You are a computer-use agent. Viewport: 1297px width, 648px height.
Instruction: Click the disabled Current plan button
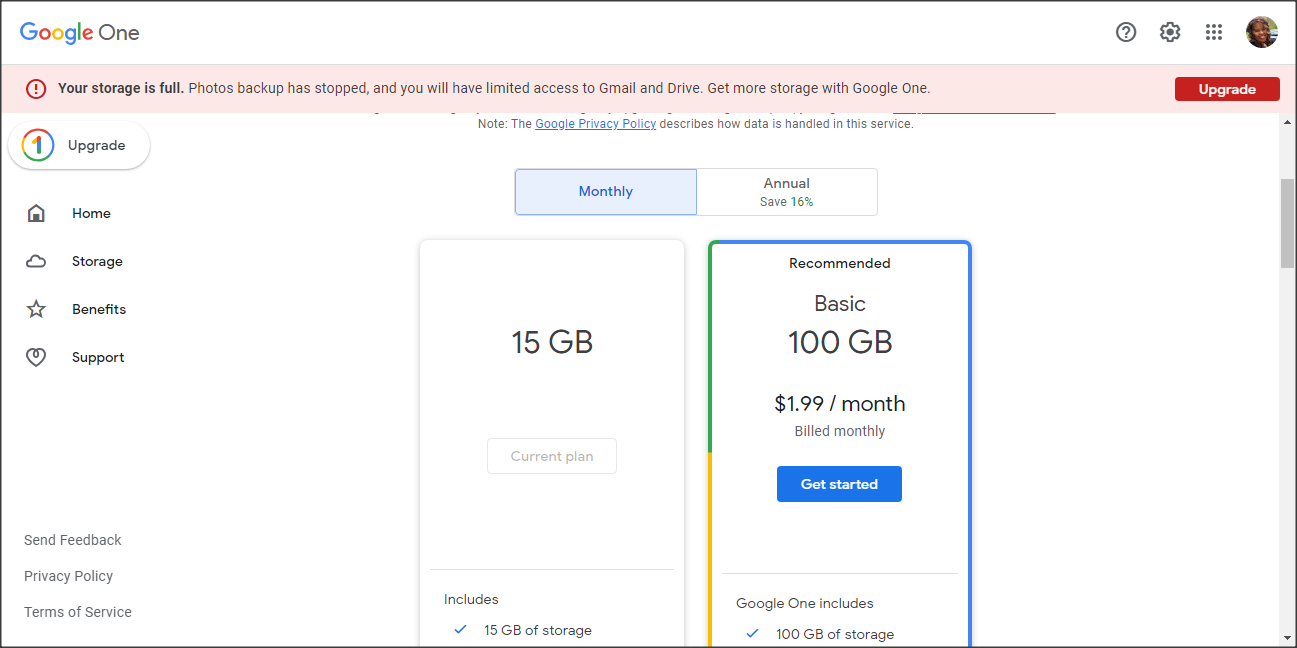pos(552,456)
